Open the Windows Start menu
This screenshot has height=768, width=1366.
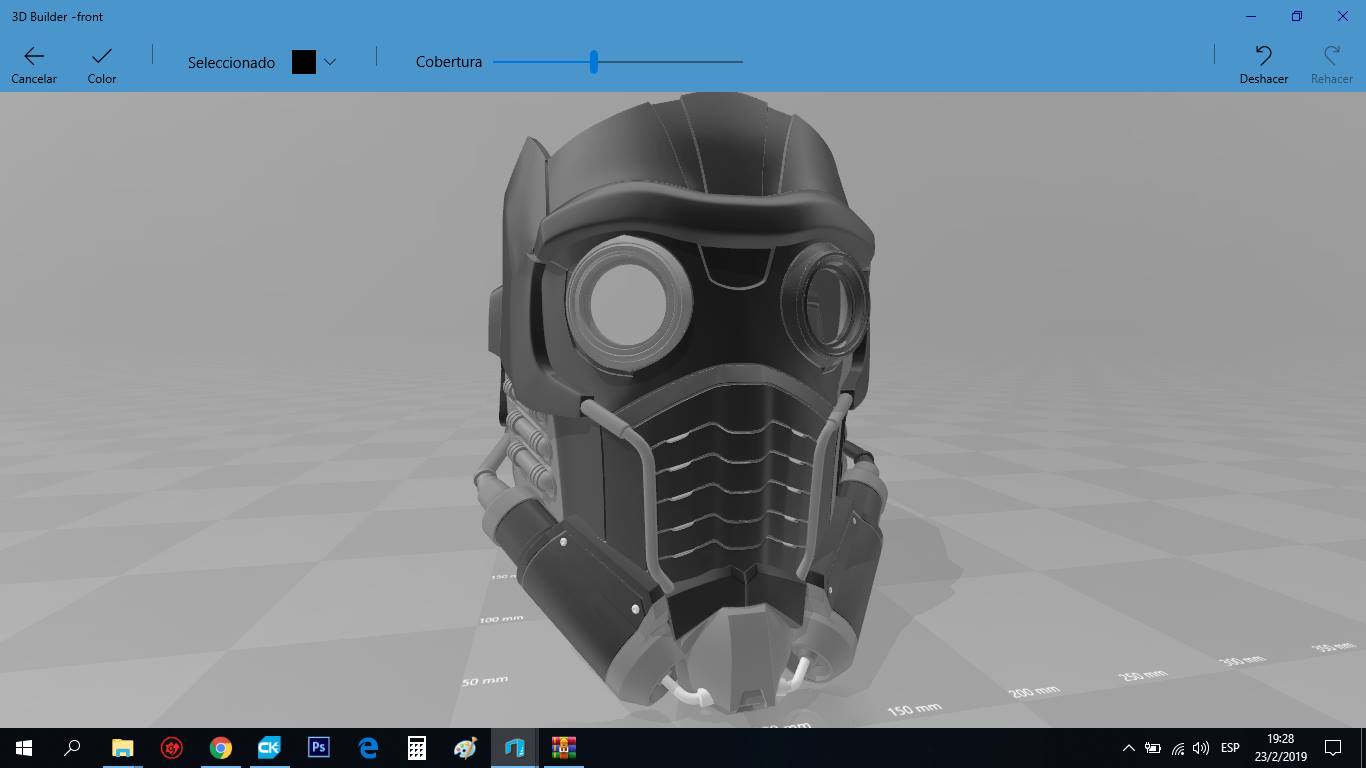[x=24, y=748]
